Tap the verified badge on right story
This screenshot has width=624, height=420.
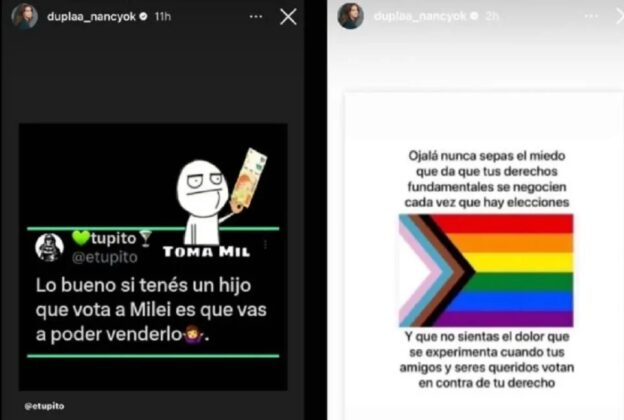[474, 16]
